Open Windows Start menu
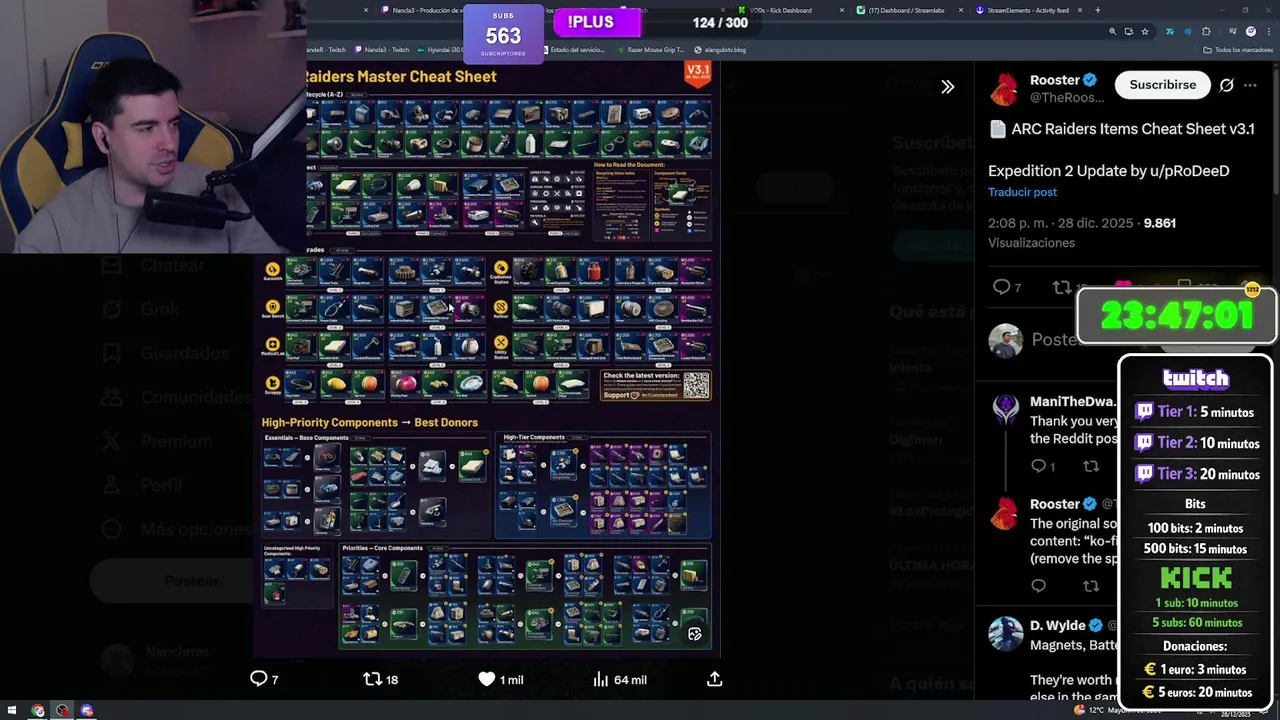1280x720 pixels. pos(11,710)
